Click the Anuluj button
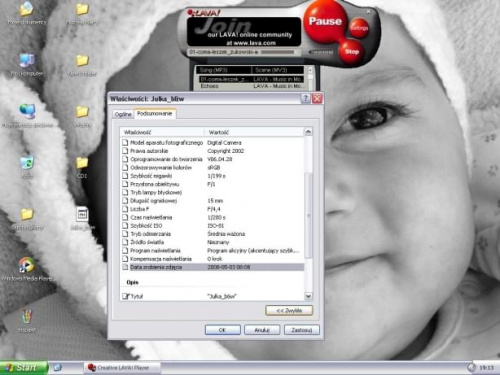 coord(262,330)
